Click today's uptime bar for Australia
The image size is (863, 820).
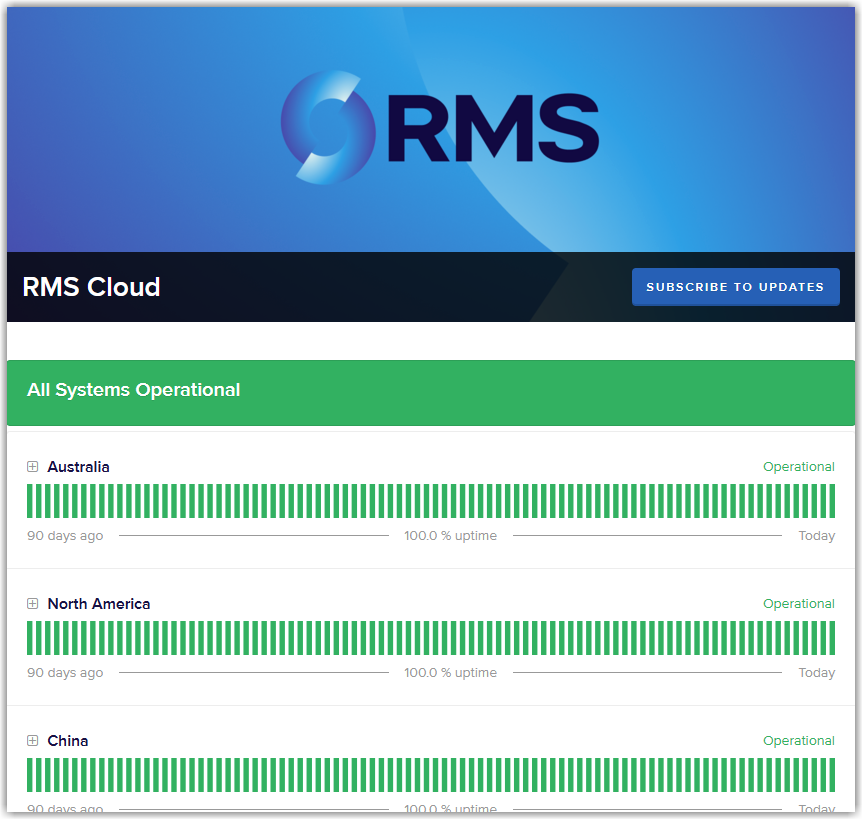click(x=832, y=501)
